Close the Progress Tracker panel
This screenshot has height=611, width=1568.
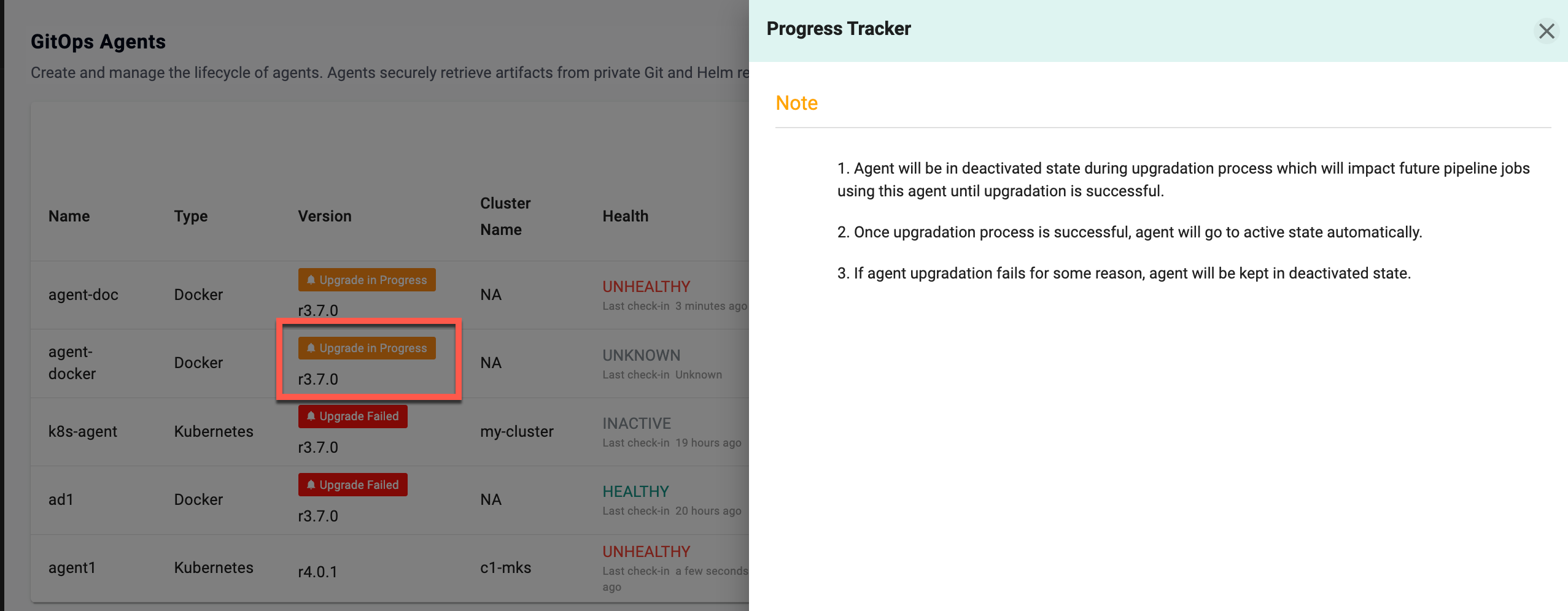pos(1546,31)
